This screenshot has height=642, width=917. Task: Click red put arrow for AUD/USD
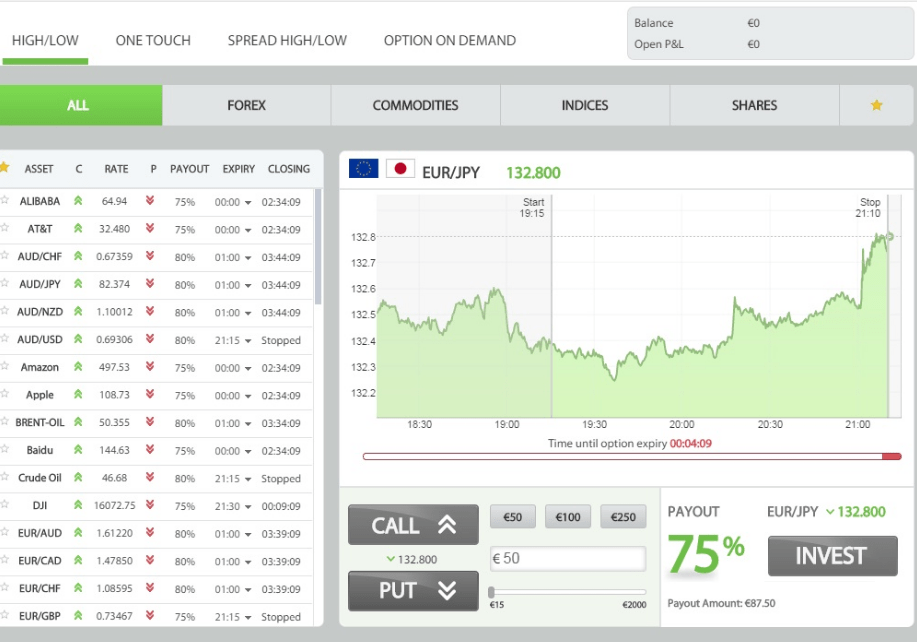(x=150, y=339)
